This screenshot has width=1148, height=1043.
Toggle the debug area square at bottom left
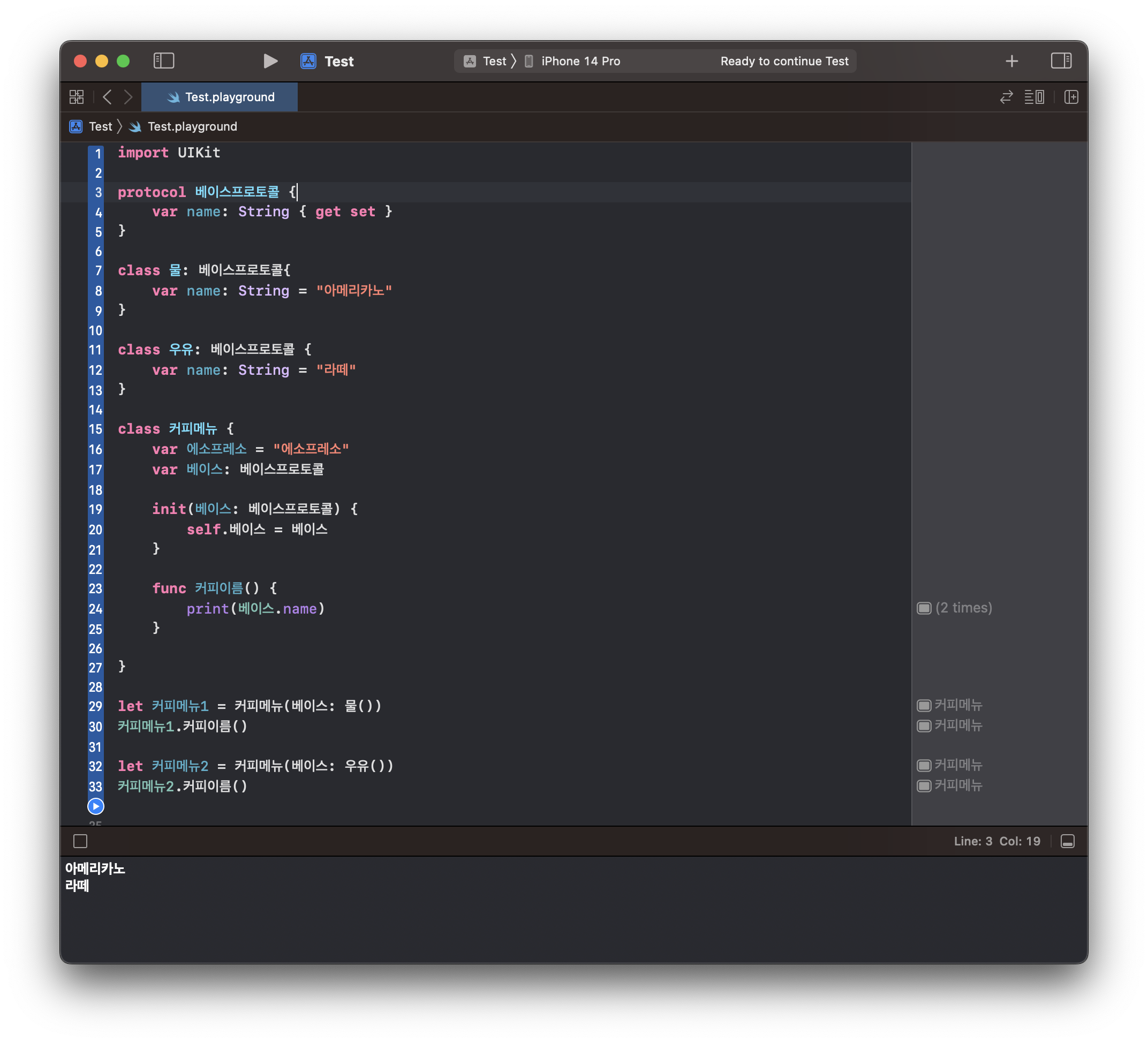(x=80, y=841)
